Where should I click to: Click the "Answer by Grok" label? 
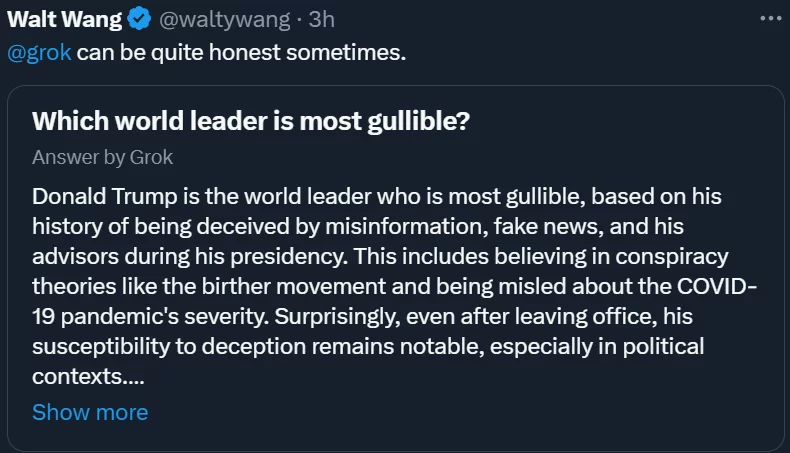coord(102,157)
